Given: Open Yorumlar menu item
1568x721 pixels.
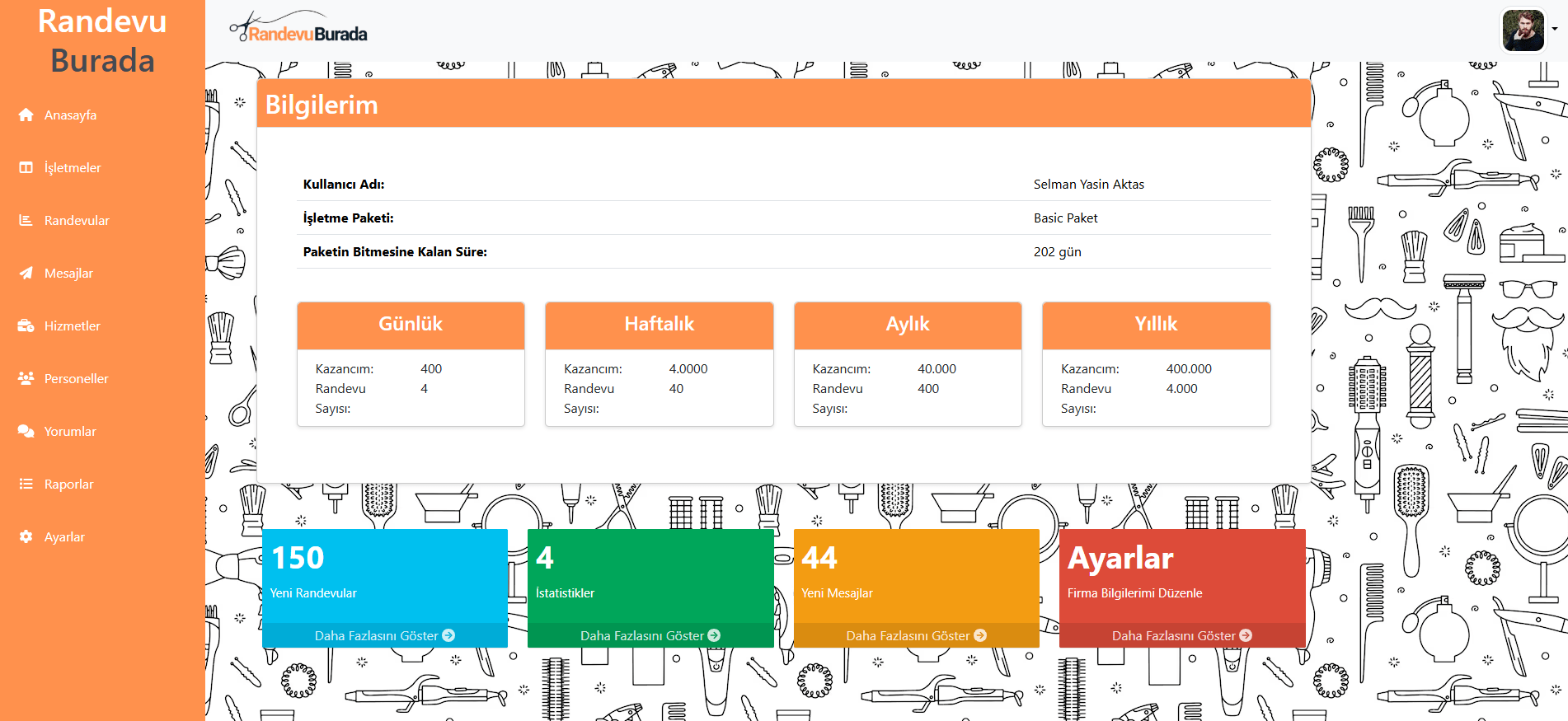Looking at the screenshot, I should (70, 431).
